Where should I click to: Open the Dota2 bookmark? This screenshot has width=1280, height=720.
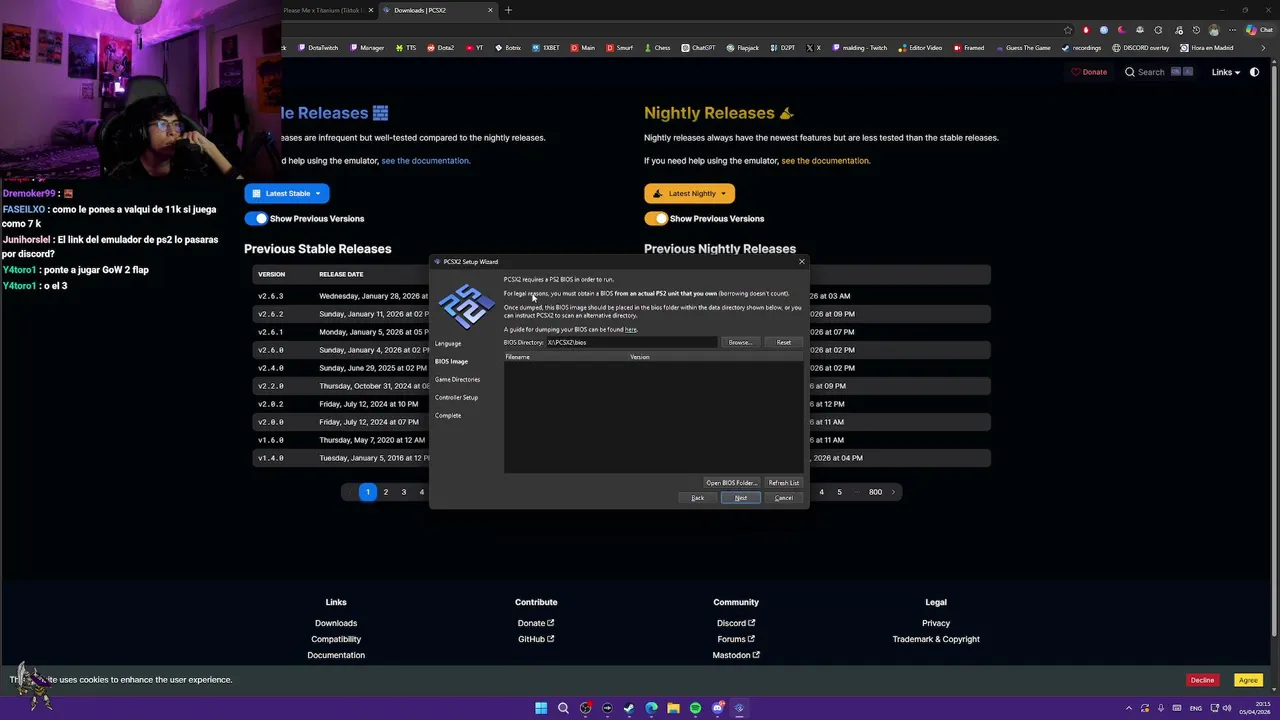point(440,48)
